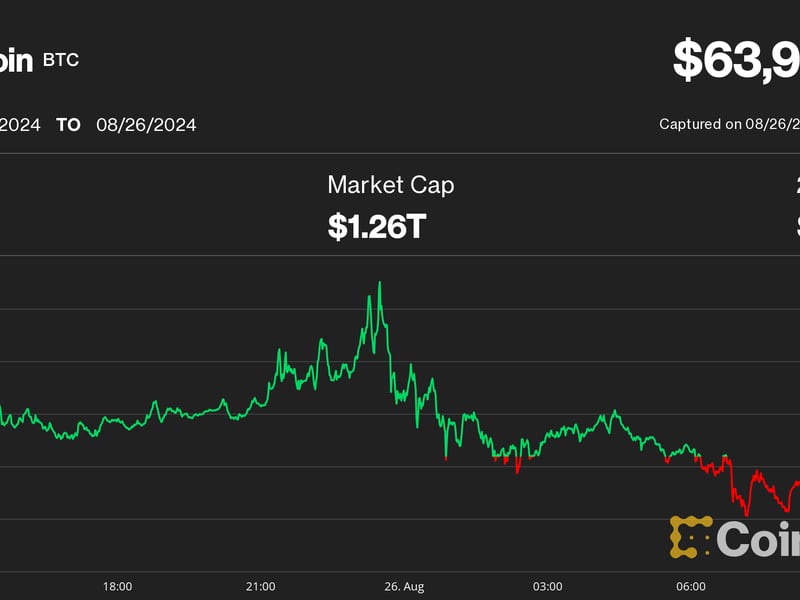This screenshot has height=600, width=800.
Task: Click the CoinDesk logo icon
Action: pos(690,537)
